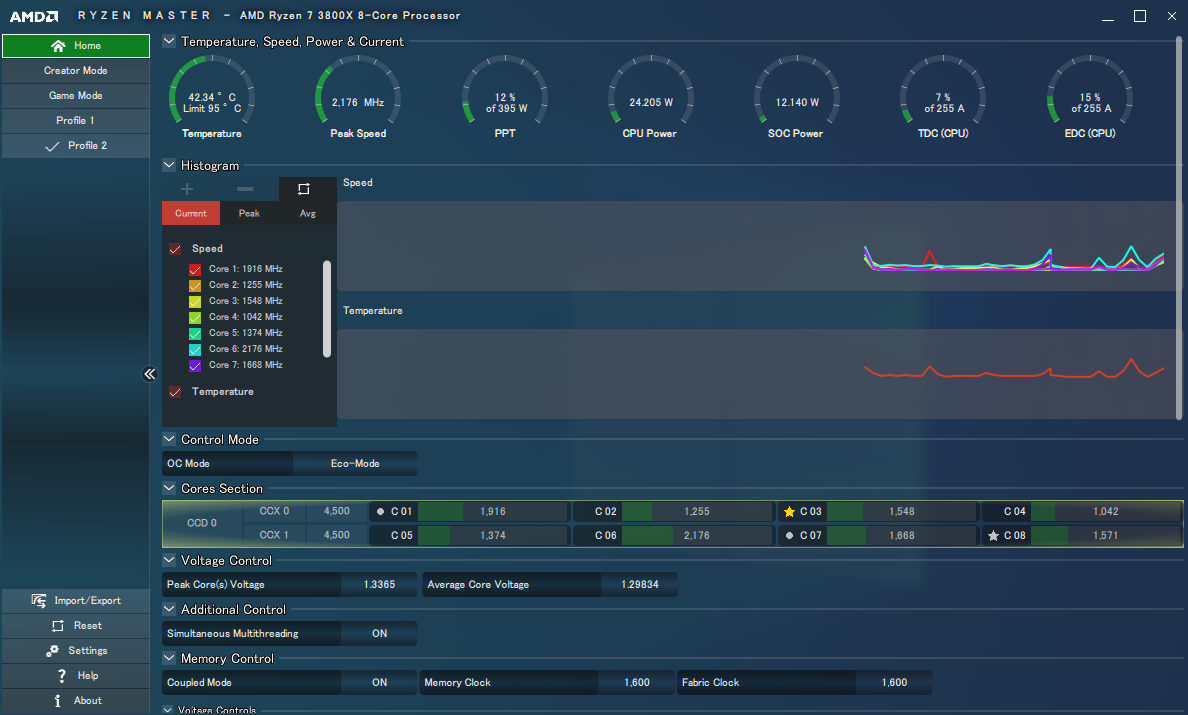
Task: Toggle Core 2: 1255 MHz checkbox
Action: 195,286
